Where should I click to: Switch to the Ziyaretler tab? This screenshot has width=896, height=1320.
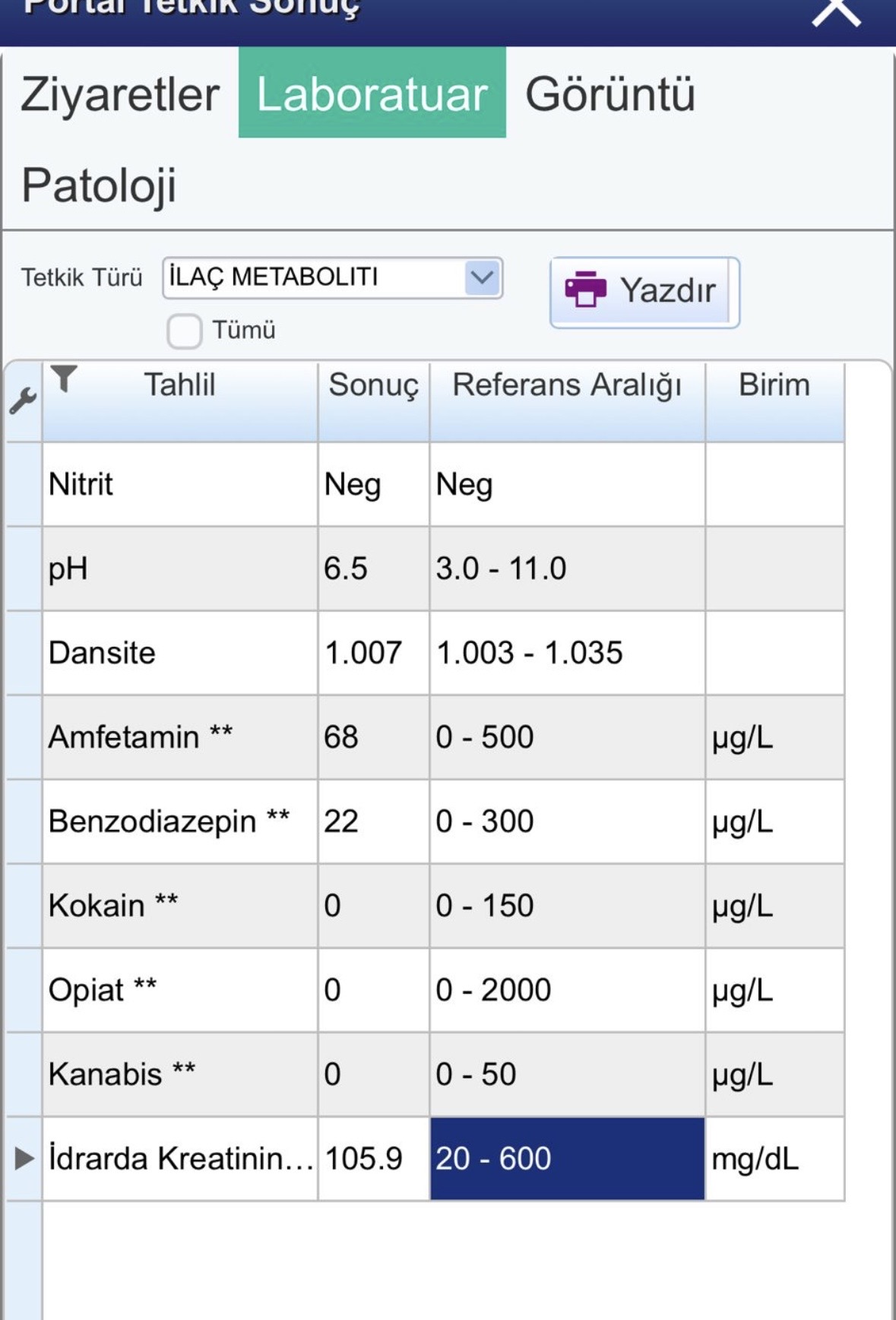[x=120, y=94]
